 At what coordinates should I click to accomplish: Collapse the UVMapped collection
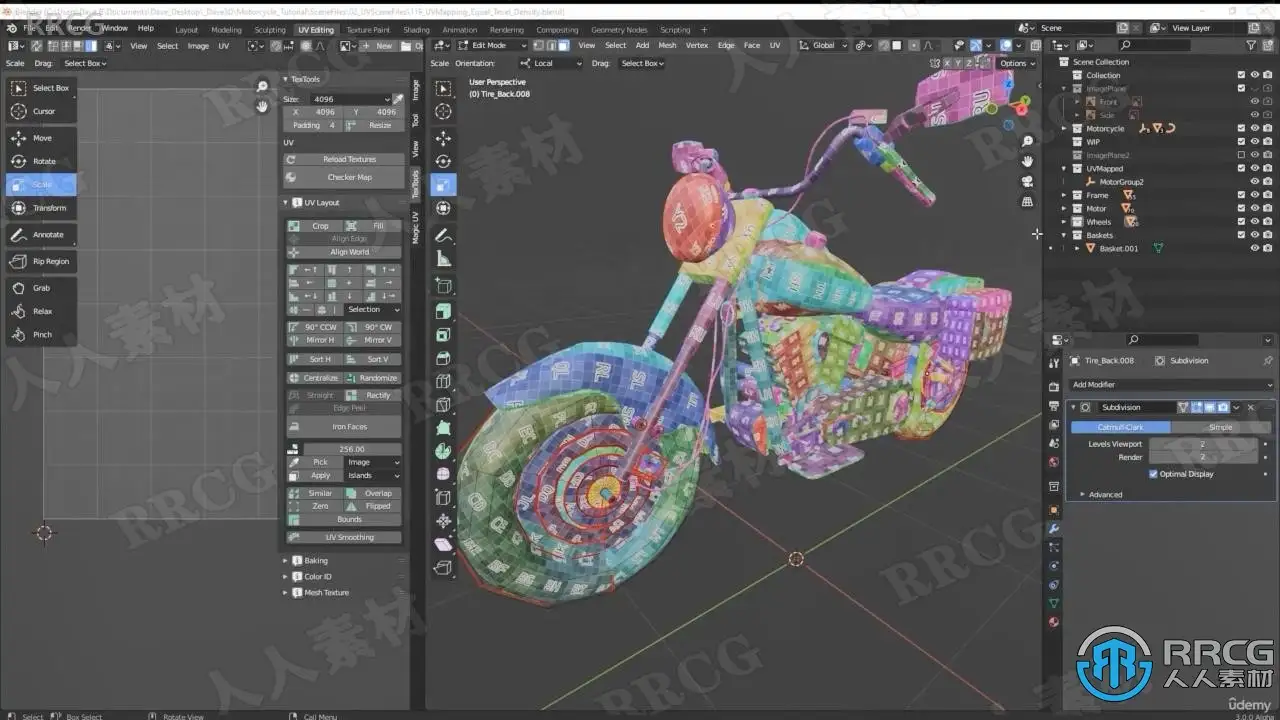pyautogui.click(x=1065, y=168)
